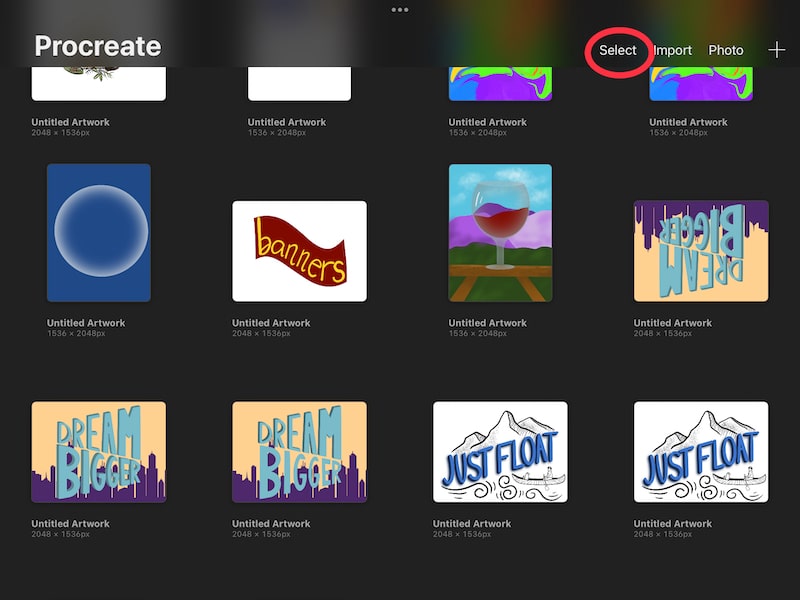The width and height of the screenshot is (800, 600).
Task: Open the blank white canvas in the top row
Action: 299,84
